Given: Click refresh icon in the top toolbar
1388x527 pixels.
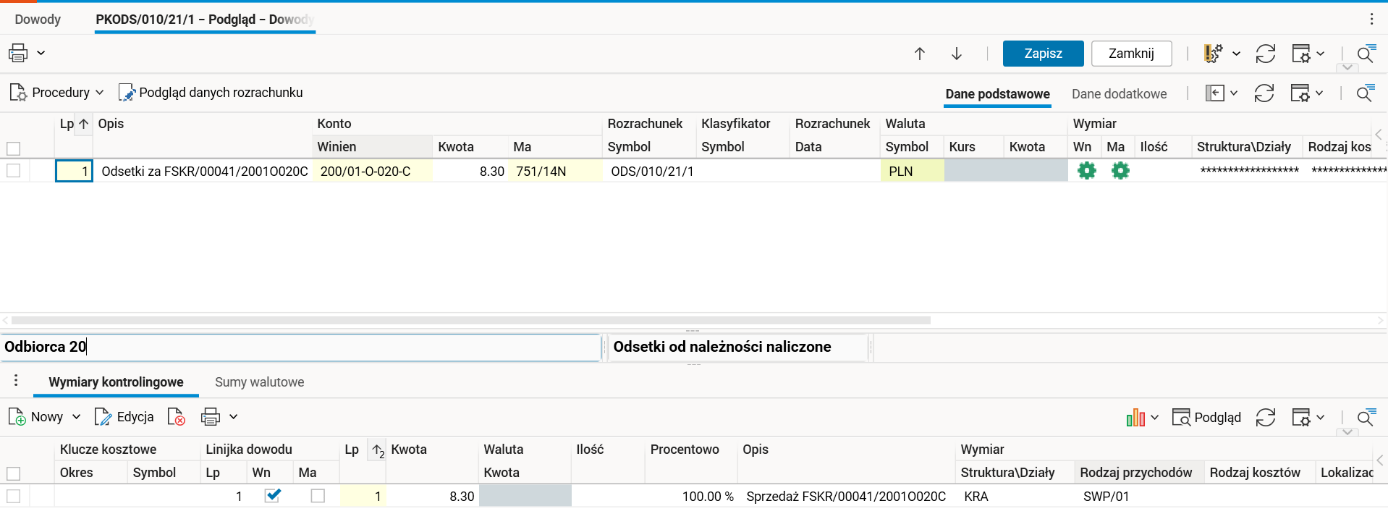Looking at the screenshot, I should pos(1265,54).
